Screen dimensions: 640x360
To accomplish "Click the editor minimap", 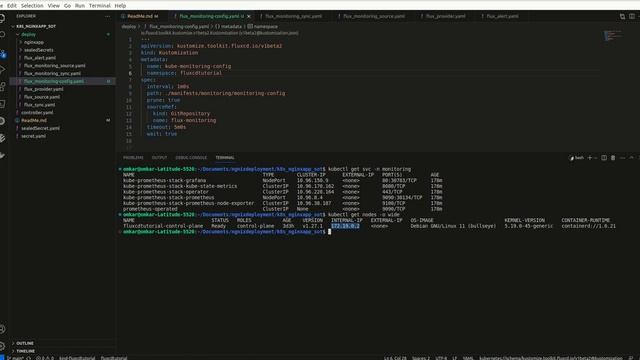I will click(613, 36).
